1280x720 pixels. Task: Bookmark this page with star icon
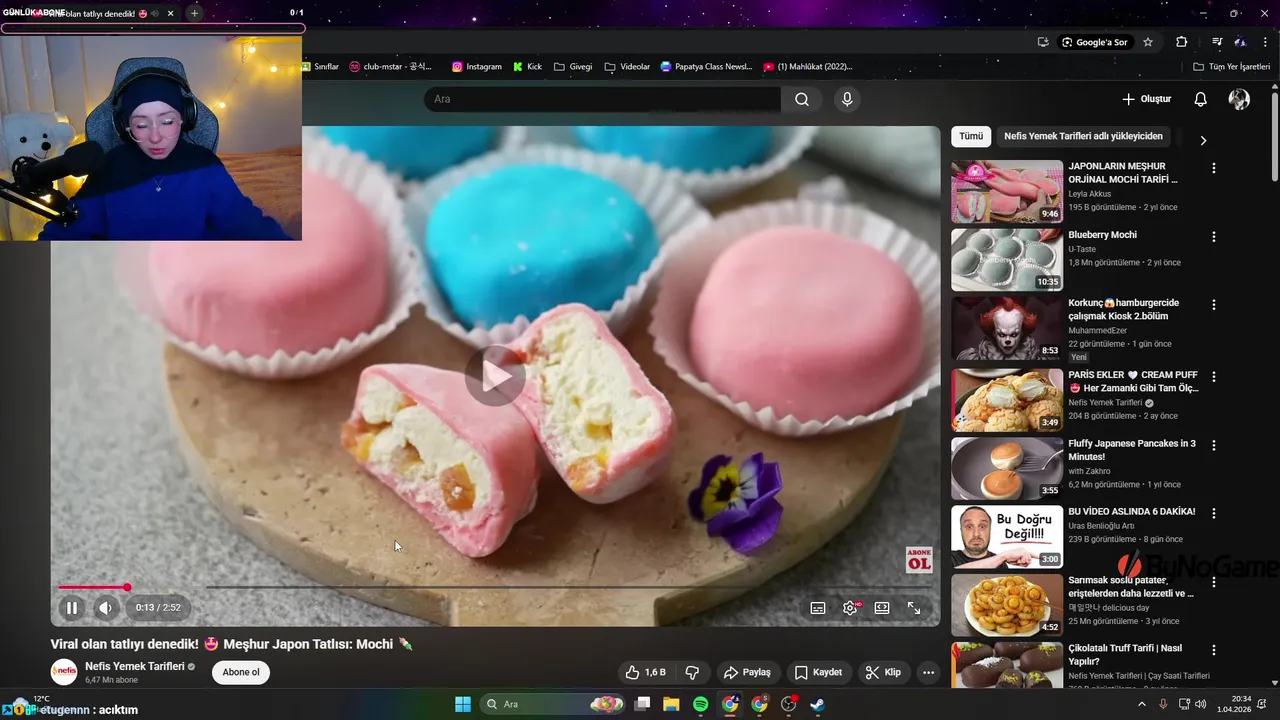[1148, 42]
